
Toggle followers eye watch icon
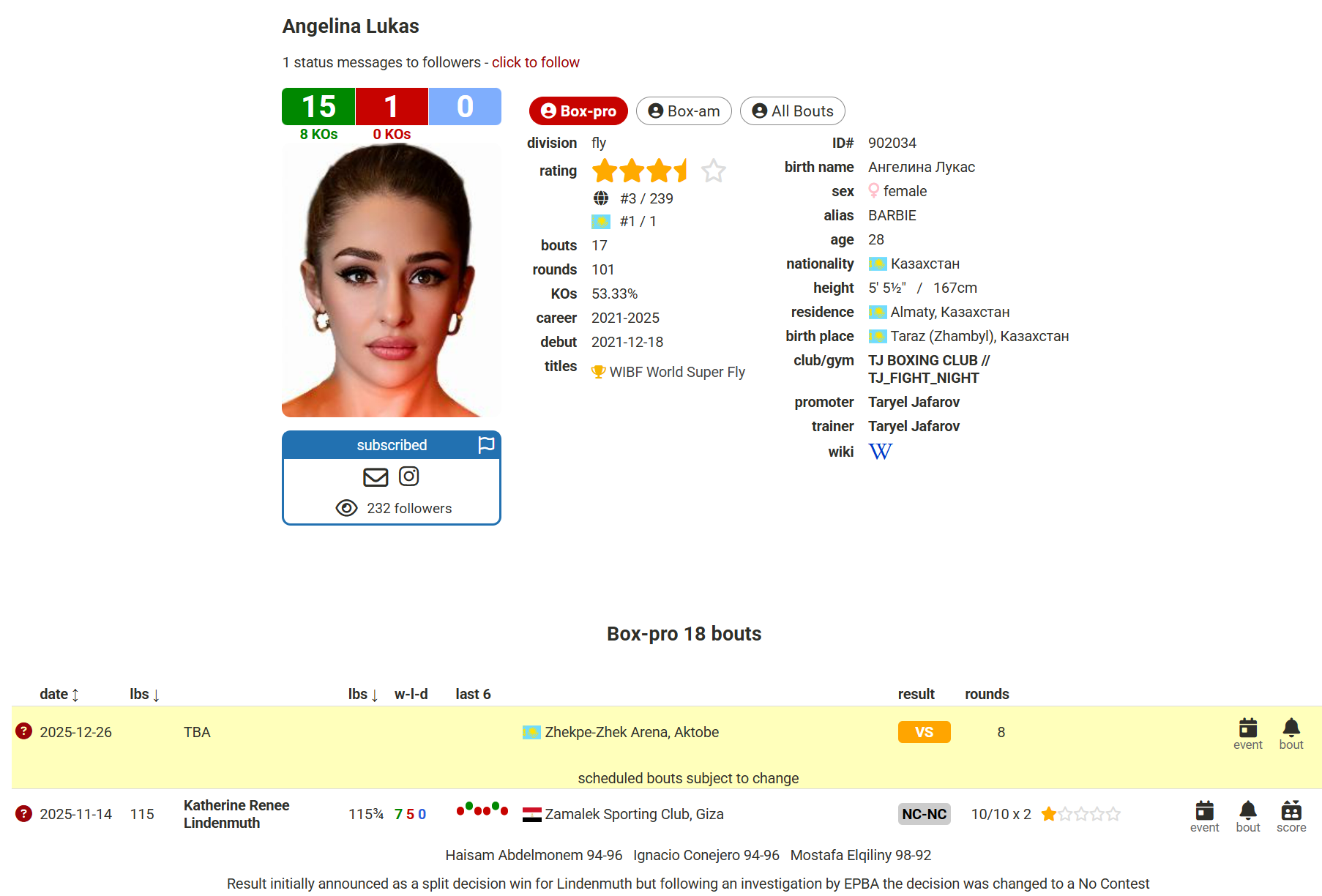pyautogui.click(x=346, y=508)
